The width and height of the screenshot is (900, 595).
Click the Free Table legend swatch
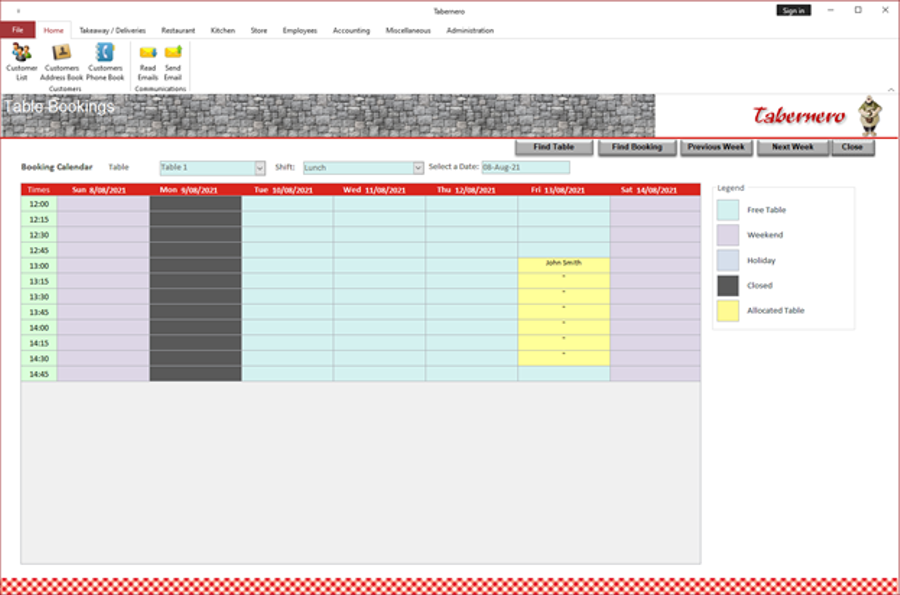click(727, 210)
